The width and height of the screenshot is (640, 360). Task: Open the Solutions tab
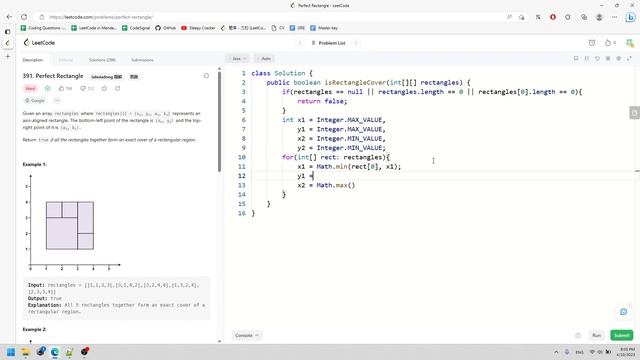point(102,60)
